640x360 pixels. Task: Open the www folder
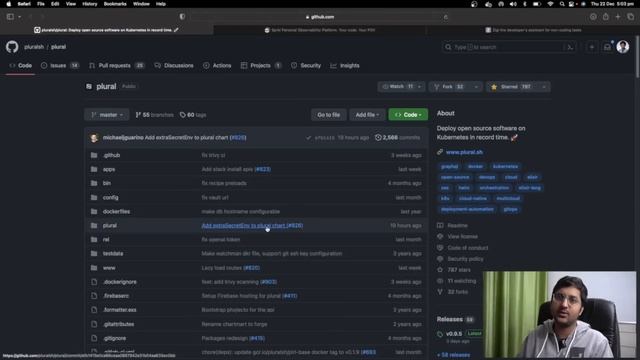click(109, 268)
